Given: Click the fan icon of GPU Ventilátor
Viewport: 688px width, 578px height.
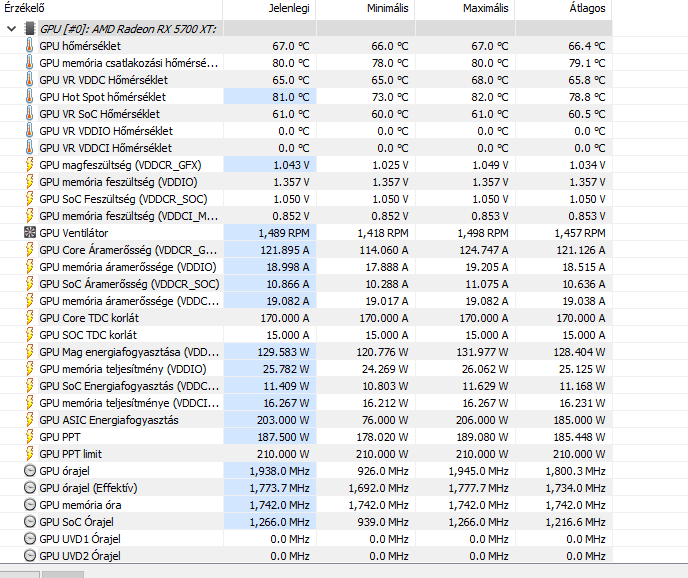Looking at the screenshot, I should [x=29, y=233].
